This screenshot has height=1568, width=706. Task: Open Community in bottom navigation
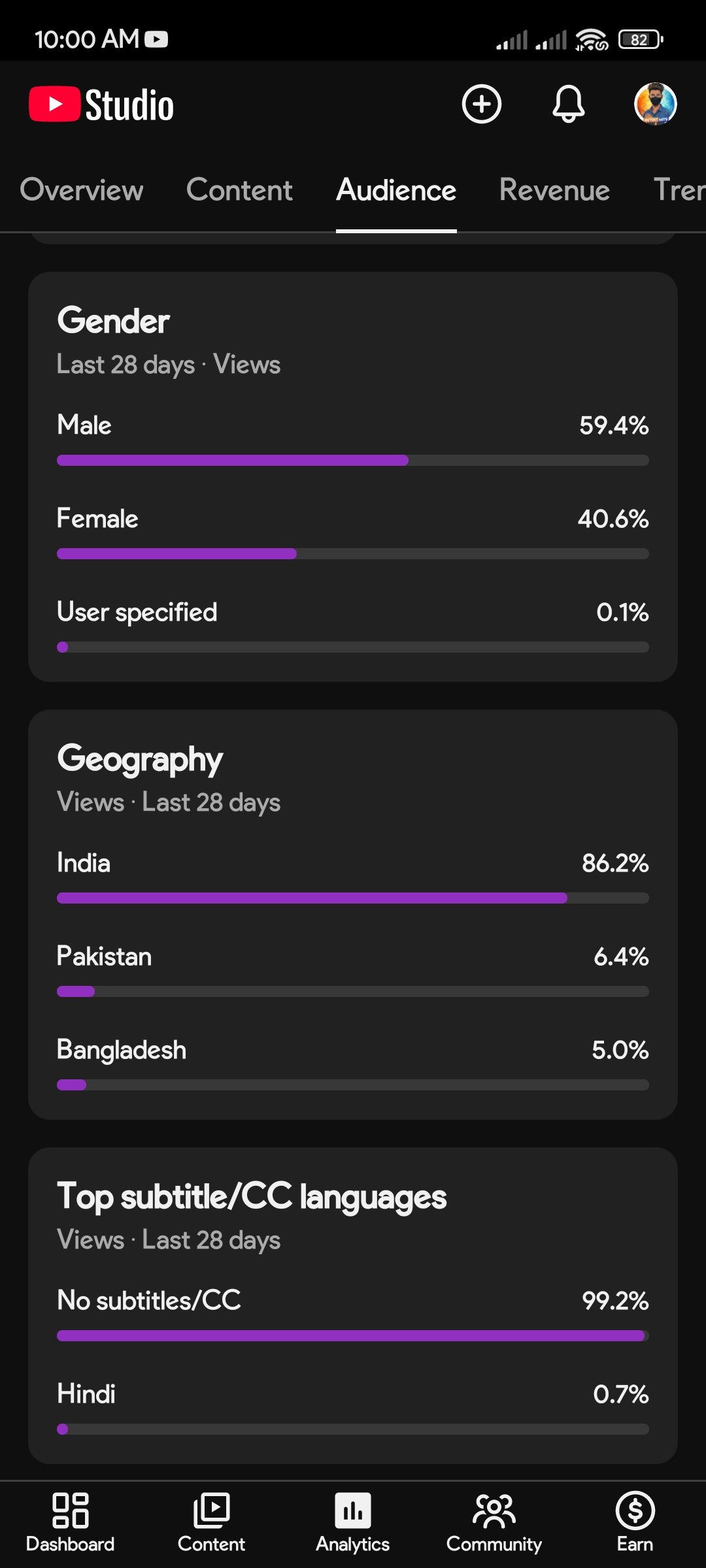tap(494, 1522)
